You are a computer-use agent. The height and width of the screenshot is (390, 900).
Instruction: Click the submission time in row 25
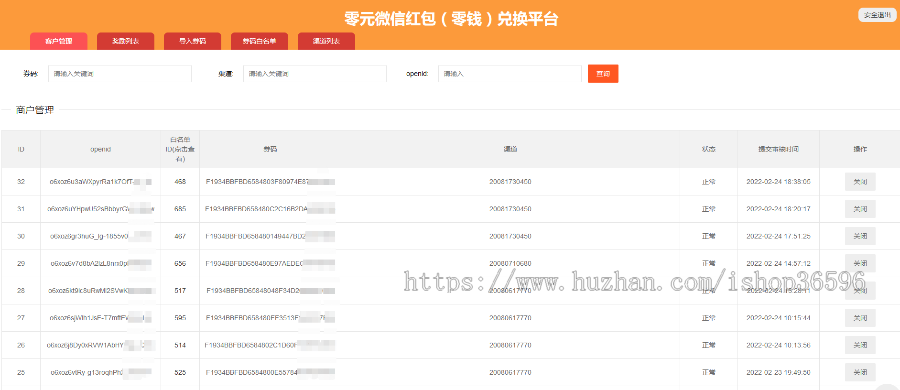point(778,373)
